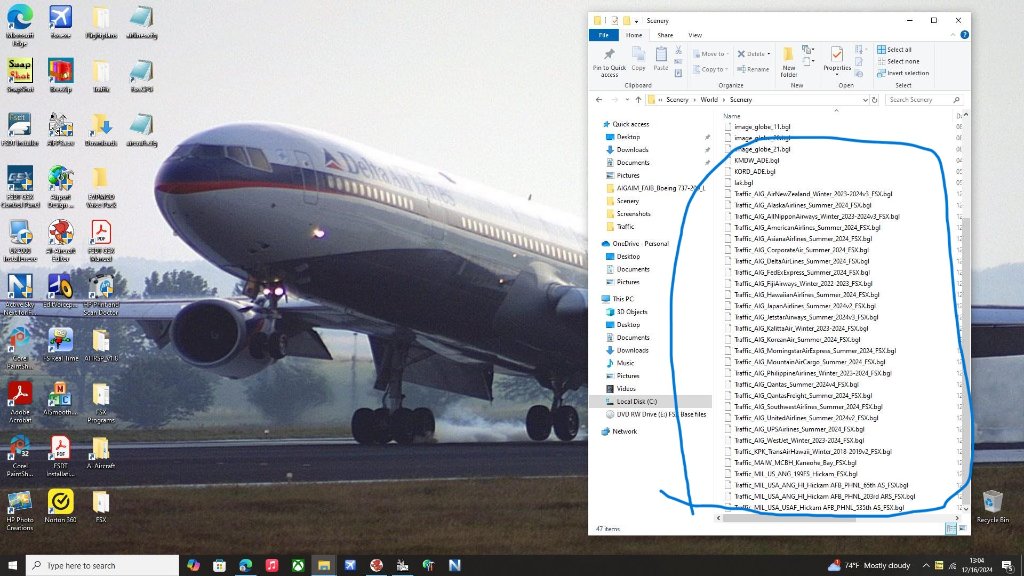Click Select all in the ribbon

click(894, 49)
